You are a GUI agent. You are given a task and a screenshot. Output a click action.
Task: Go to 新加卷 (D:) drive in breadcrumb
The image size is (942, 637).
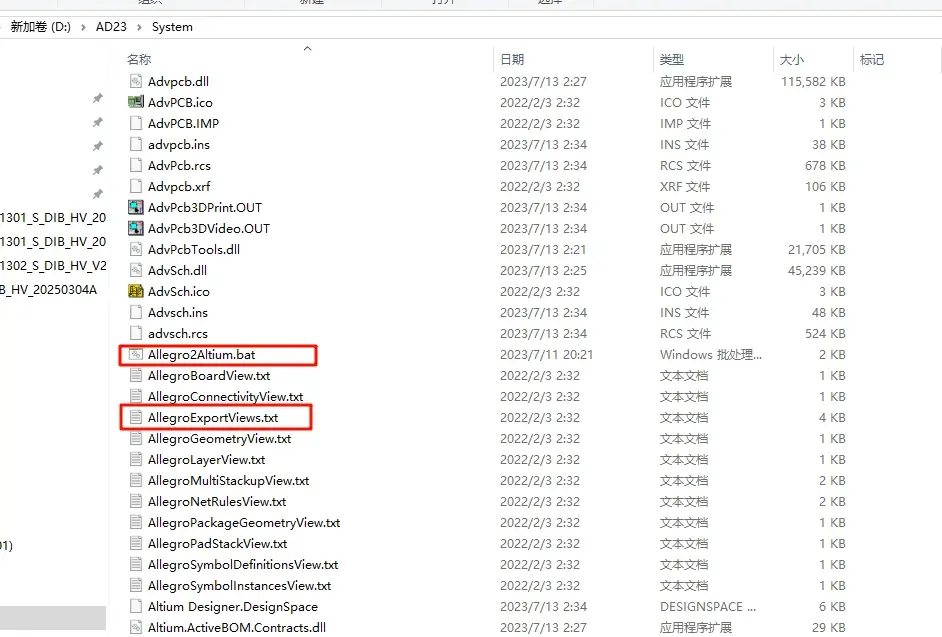pos(40,27)
